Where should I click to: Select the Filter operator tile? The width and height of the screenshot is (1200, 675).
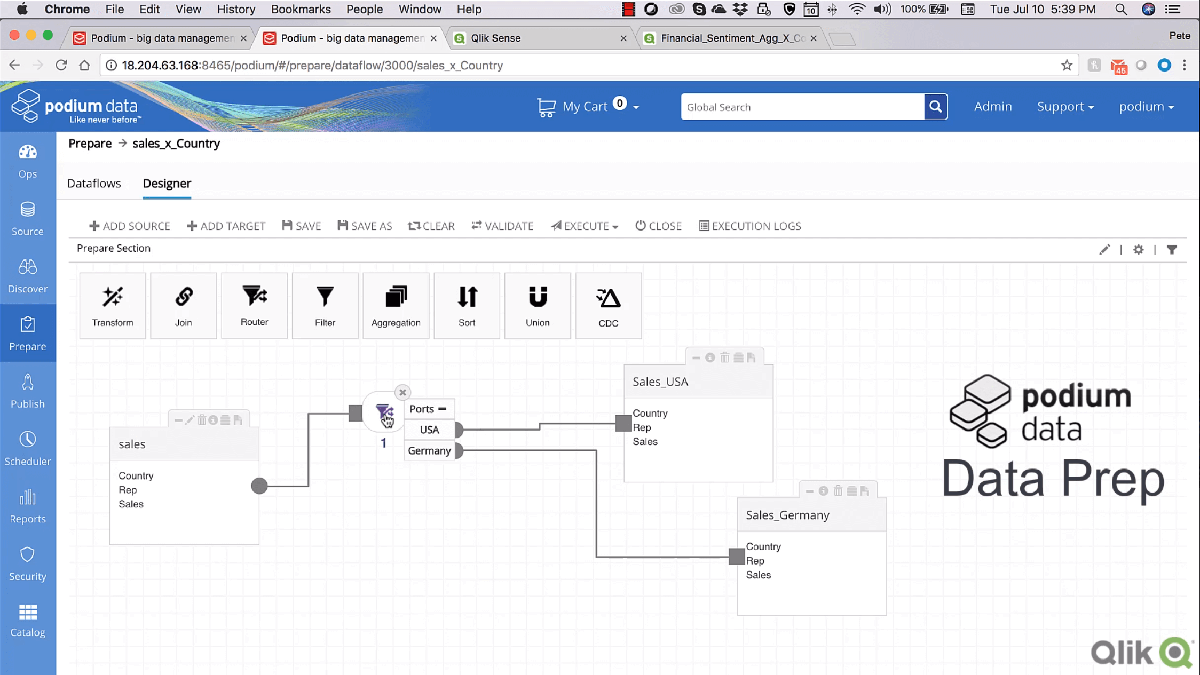coord(325,306)
